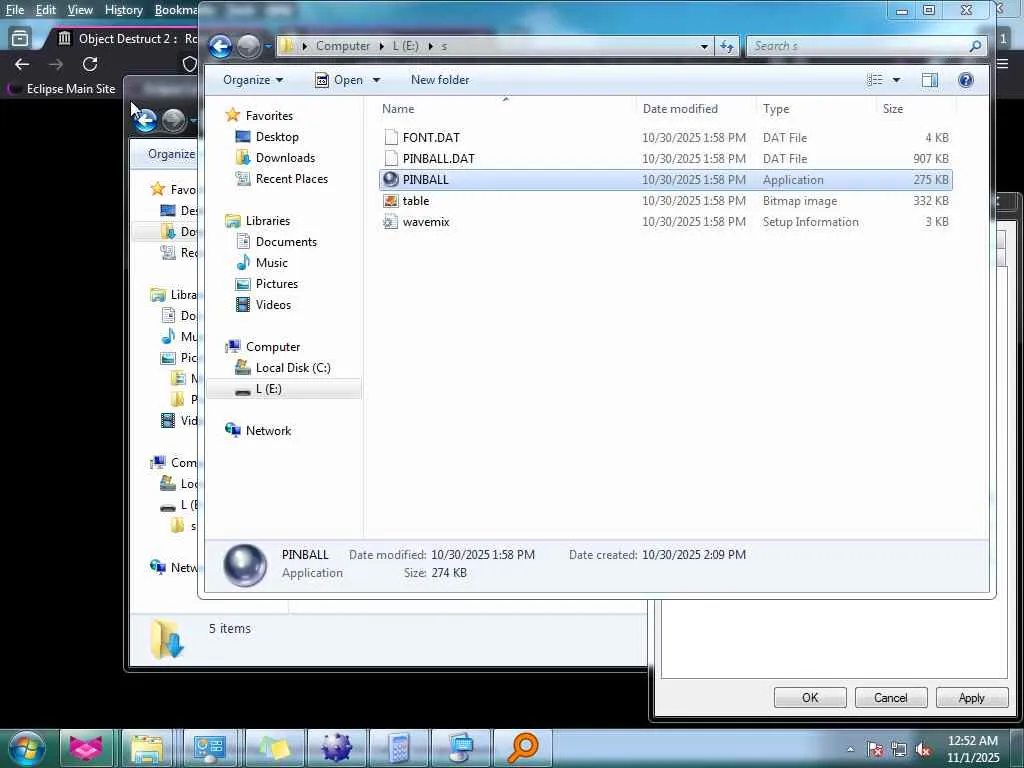Open the pink cat taskbar icon
The width and height of the screenshot is (1024, 768).
(86, 748)
